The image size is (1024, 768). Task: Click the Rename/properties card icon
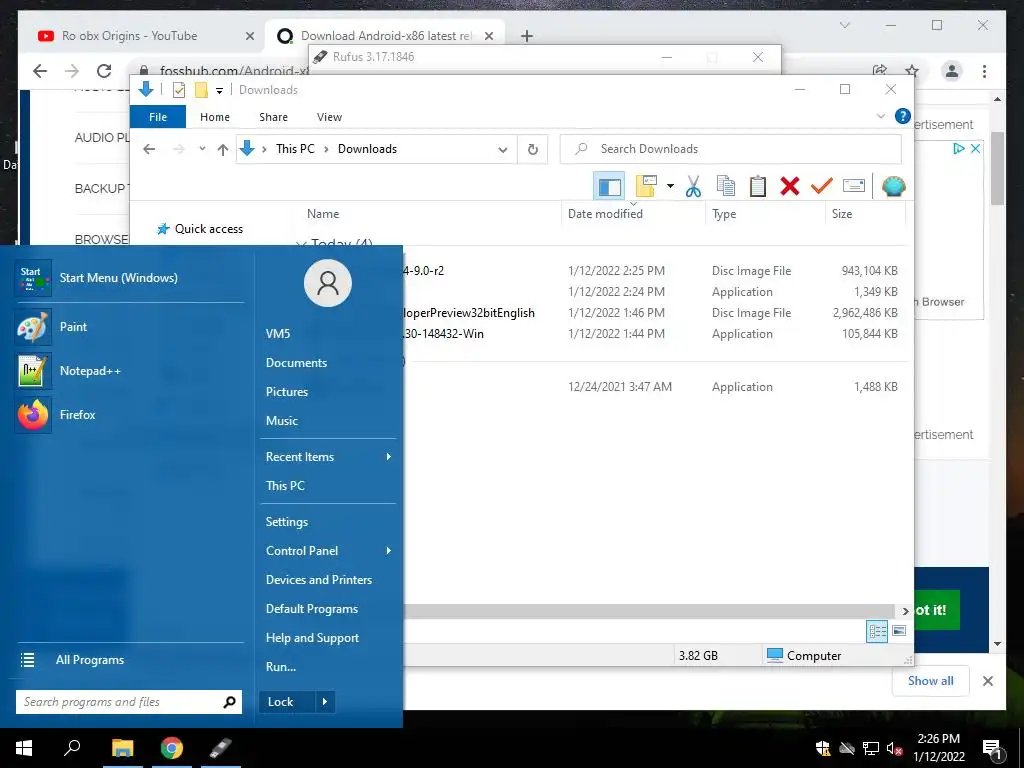click(x=854, y=186)
